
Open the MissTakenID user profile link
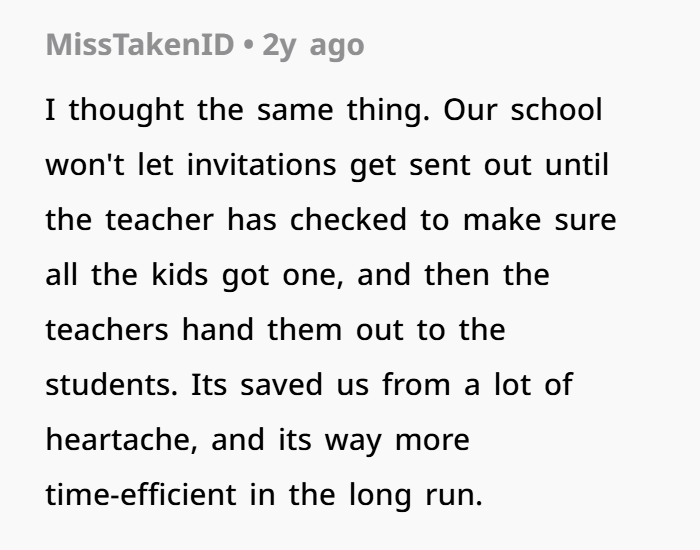click(140, 45)
